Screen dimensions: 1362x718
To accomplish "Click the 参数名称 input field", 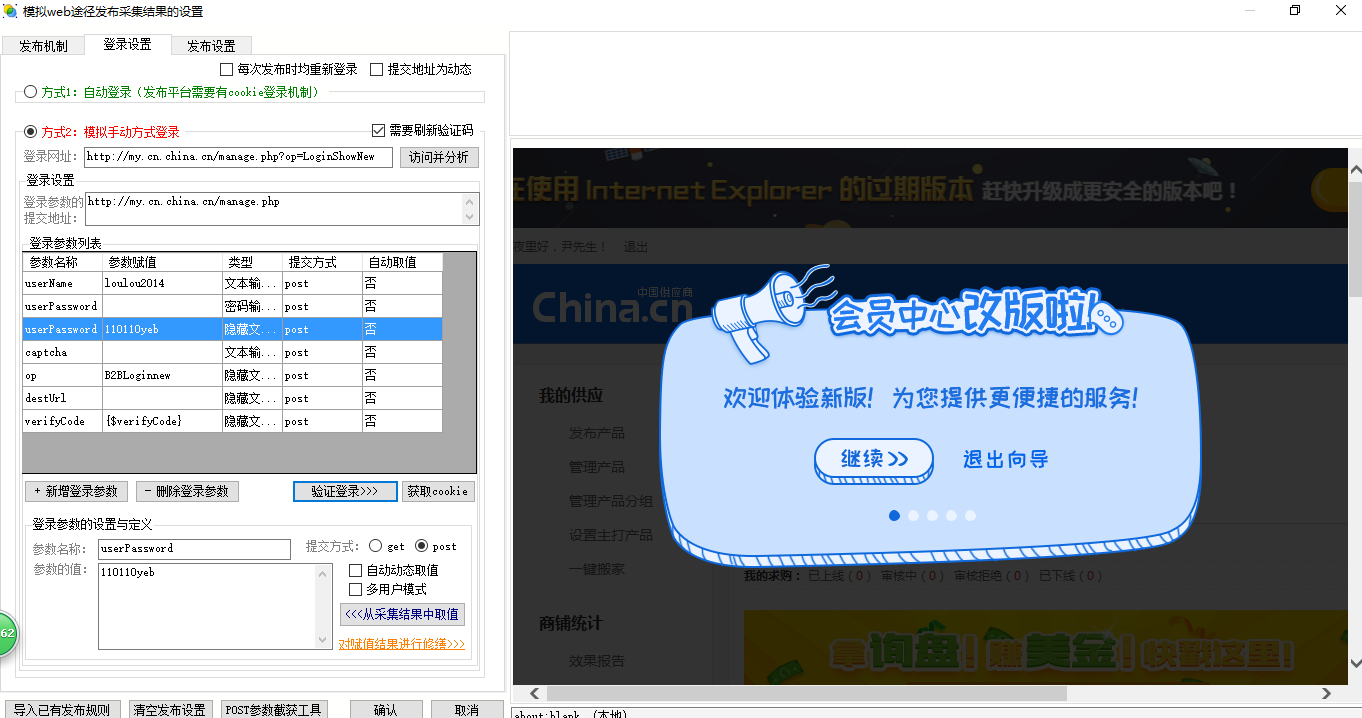I will click(x=194, y=549).
